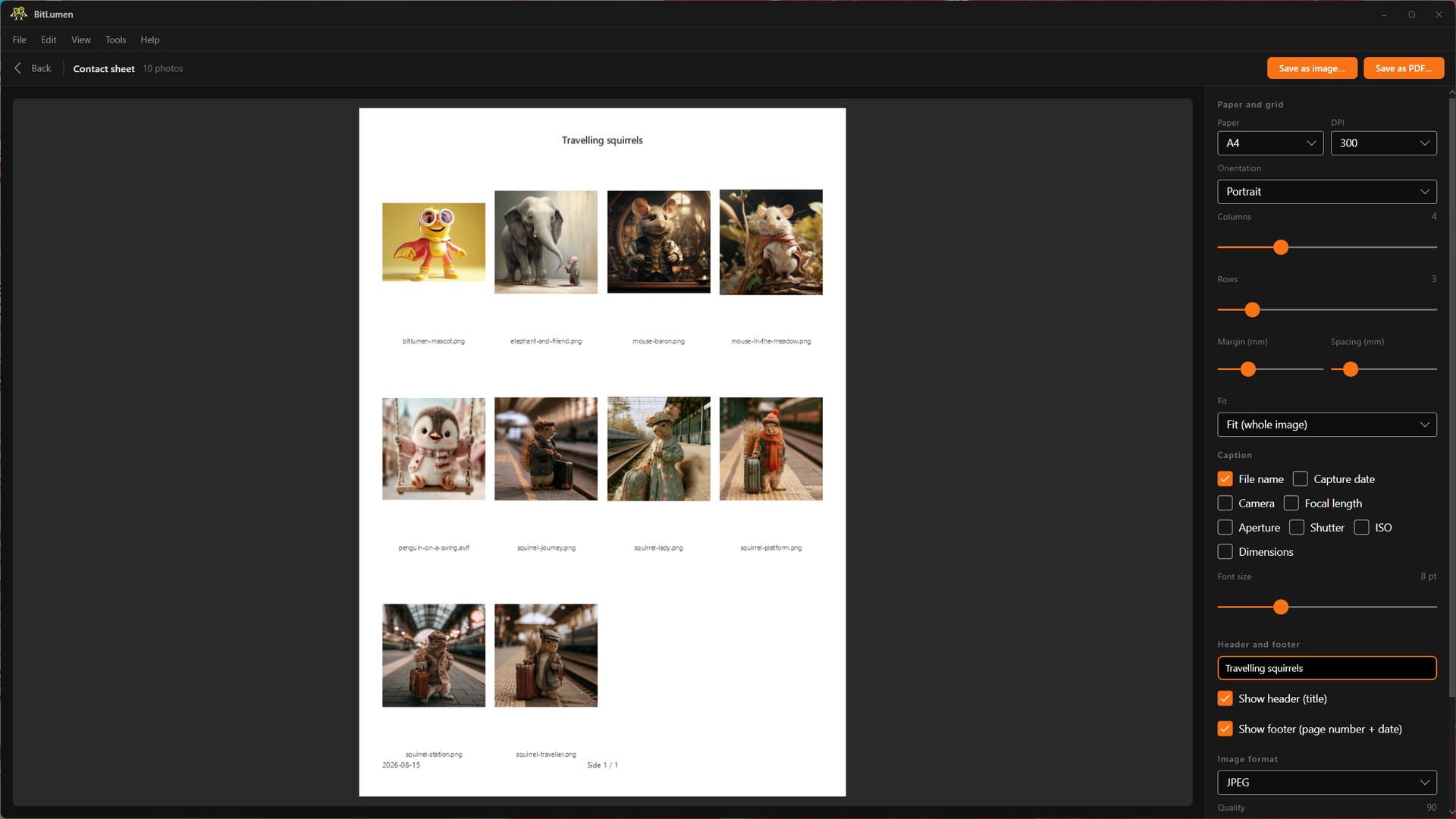Open the Tools menu

pos(116,39)
